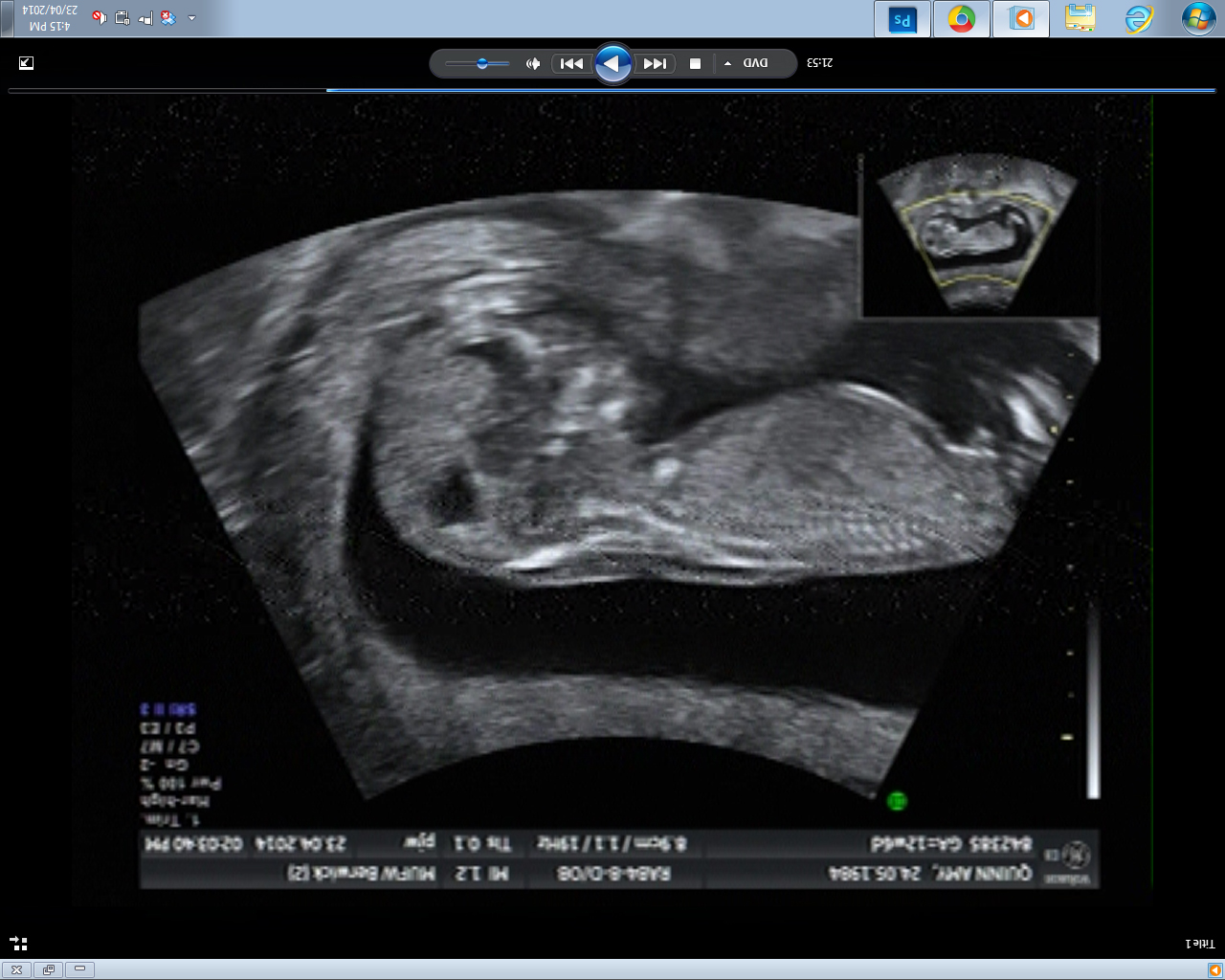The height and width of the screenshot is (980, 1225).
Task: Open the DVD menu dropdown
Action: point(755,63)
